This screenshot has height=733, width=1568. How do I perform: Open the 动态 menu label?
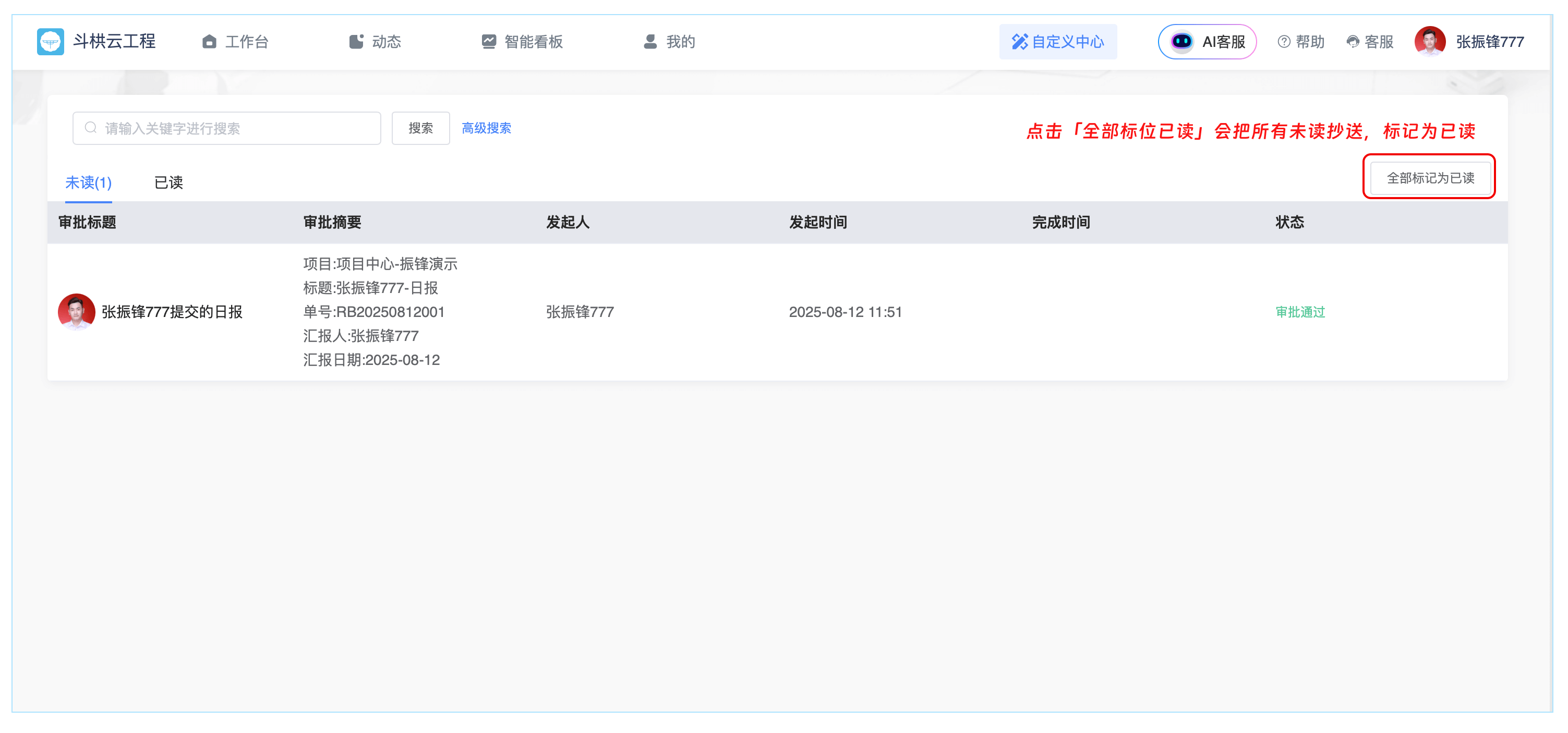(x=387, y=41)
